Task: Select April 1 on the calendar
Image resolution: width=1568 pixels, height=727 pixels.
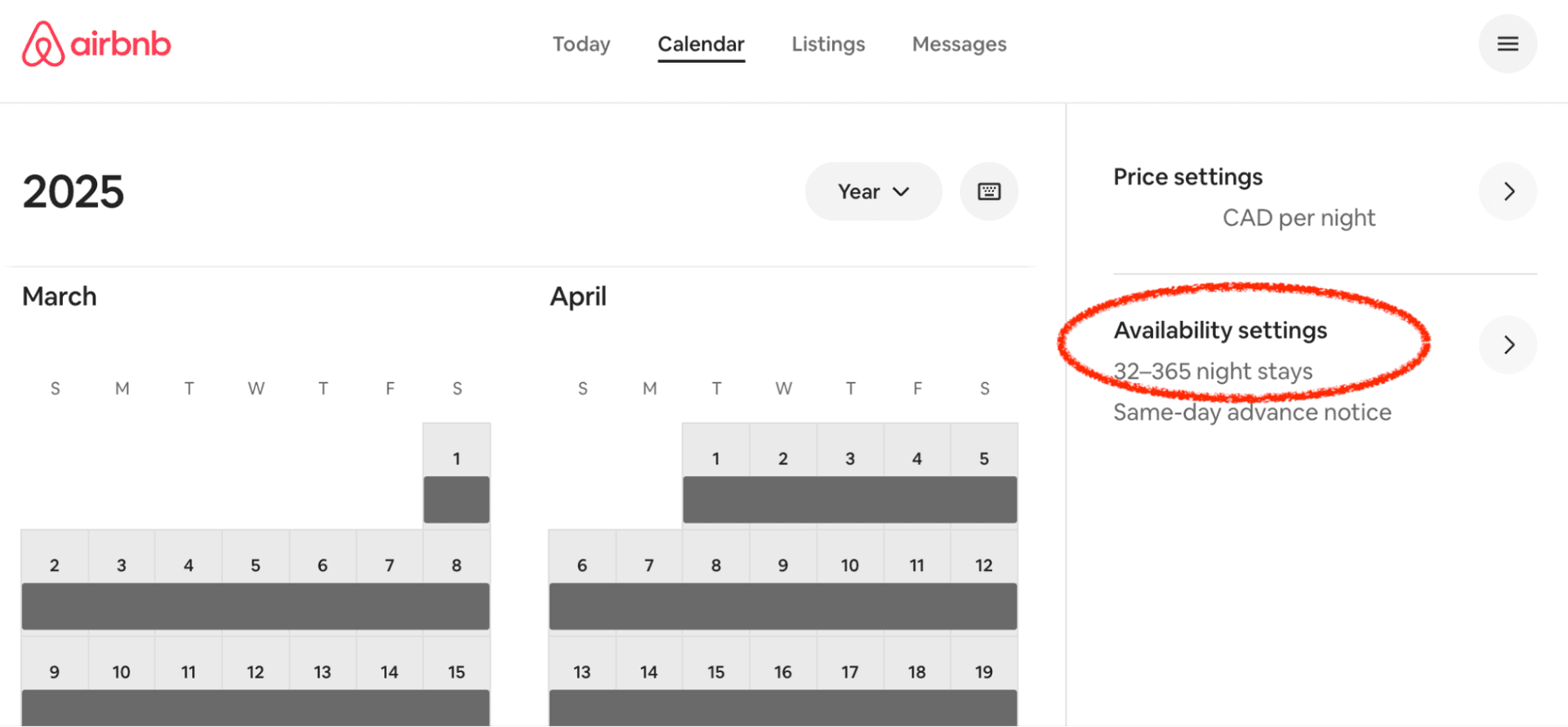Action: point(716,458)
